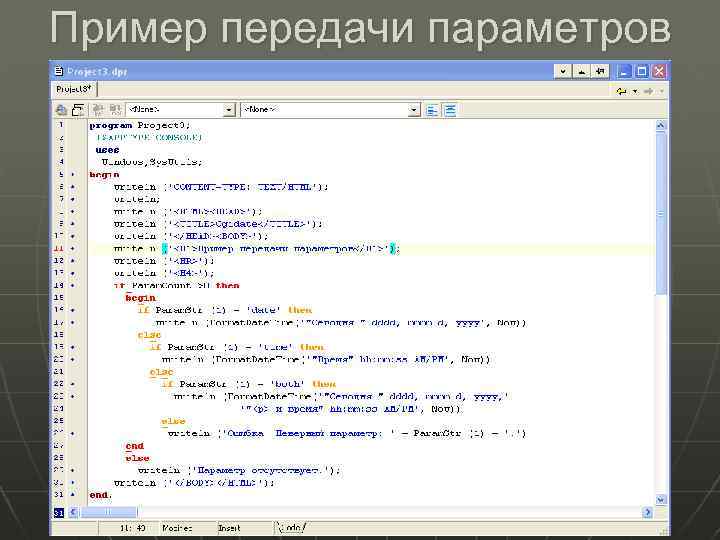The height and width of the screenshot is (540, 720).
Task: Minimize the Project3.dpr editor window
Action: coord(624,71)
